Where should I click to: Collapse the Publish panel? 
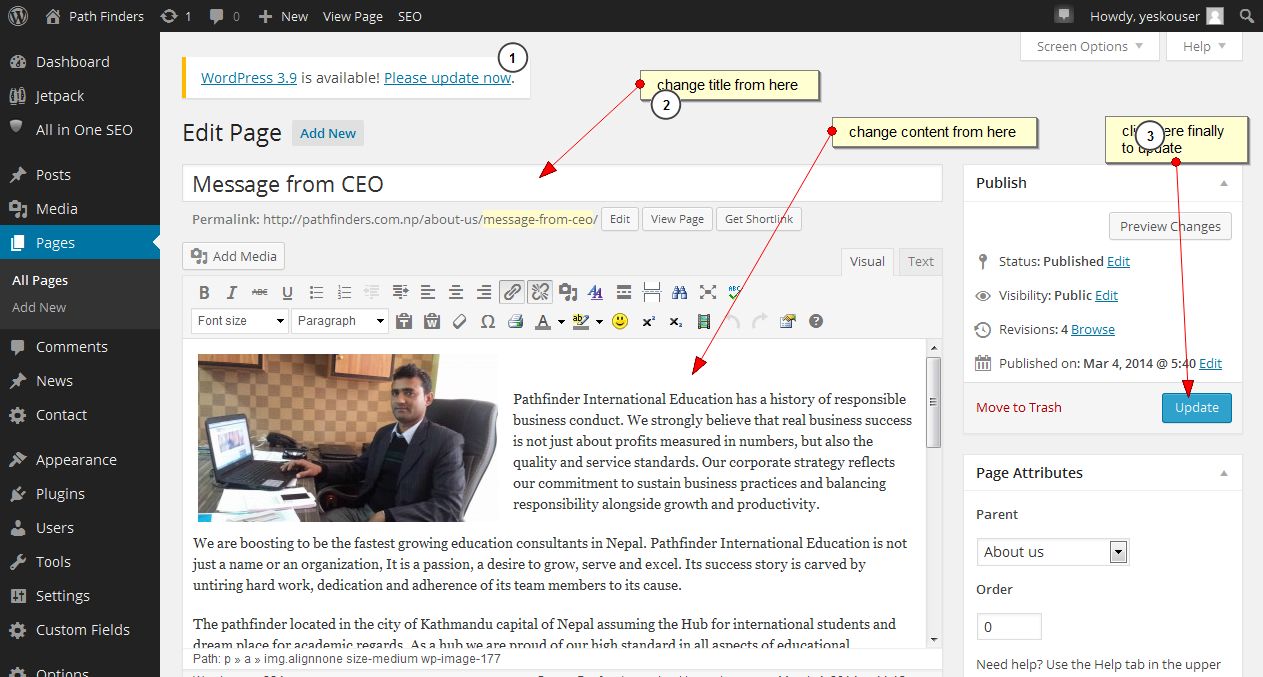coord(1224,183)
